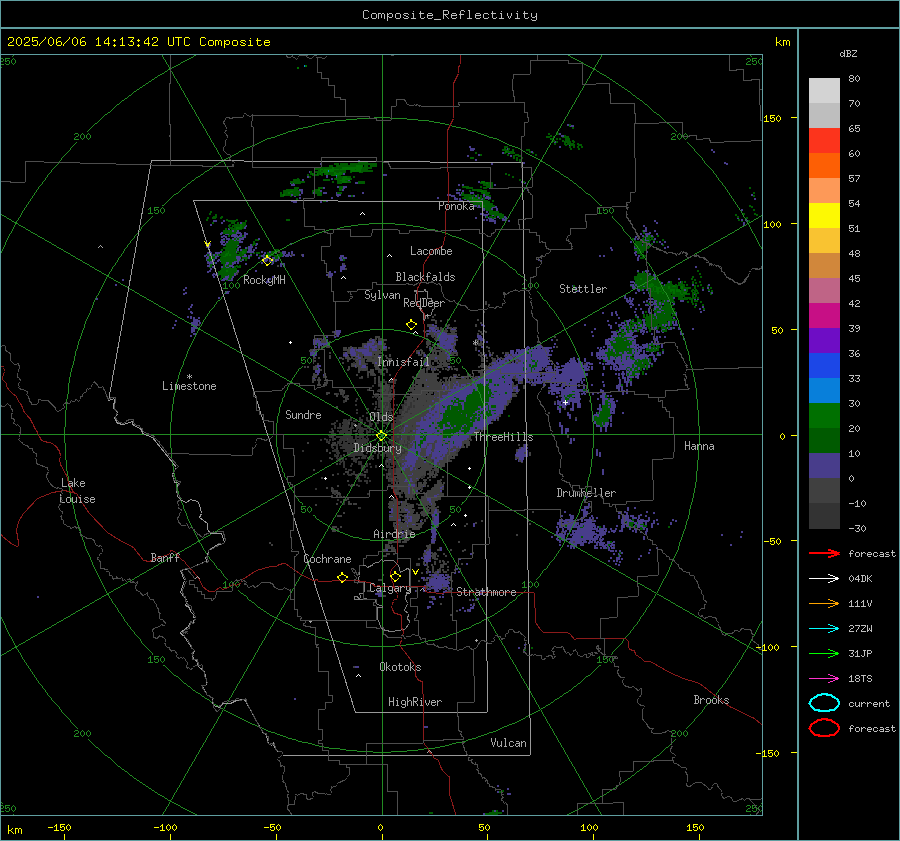
Task: Click the yellow diamond radar site by Didsbury
Action: tap(381, 436)
